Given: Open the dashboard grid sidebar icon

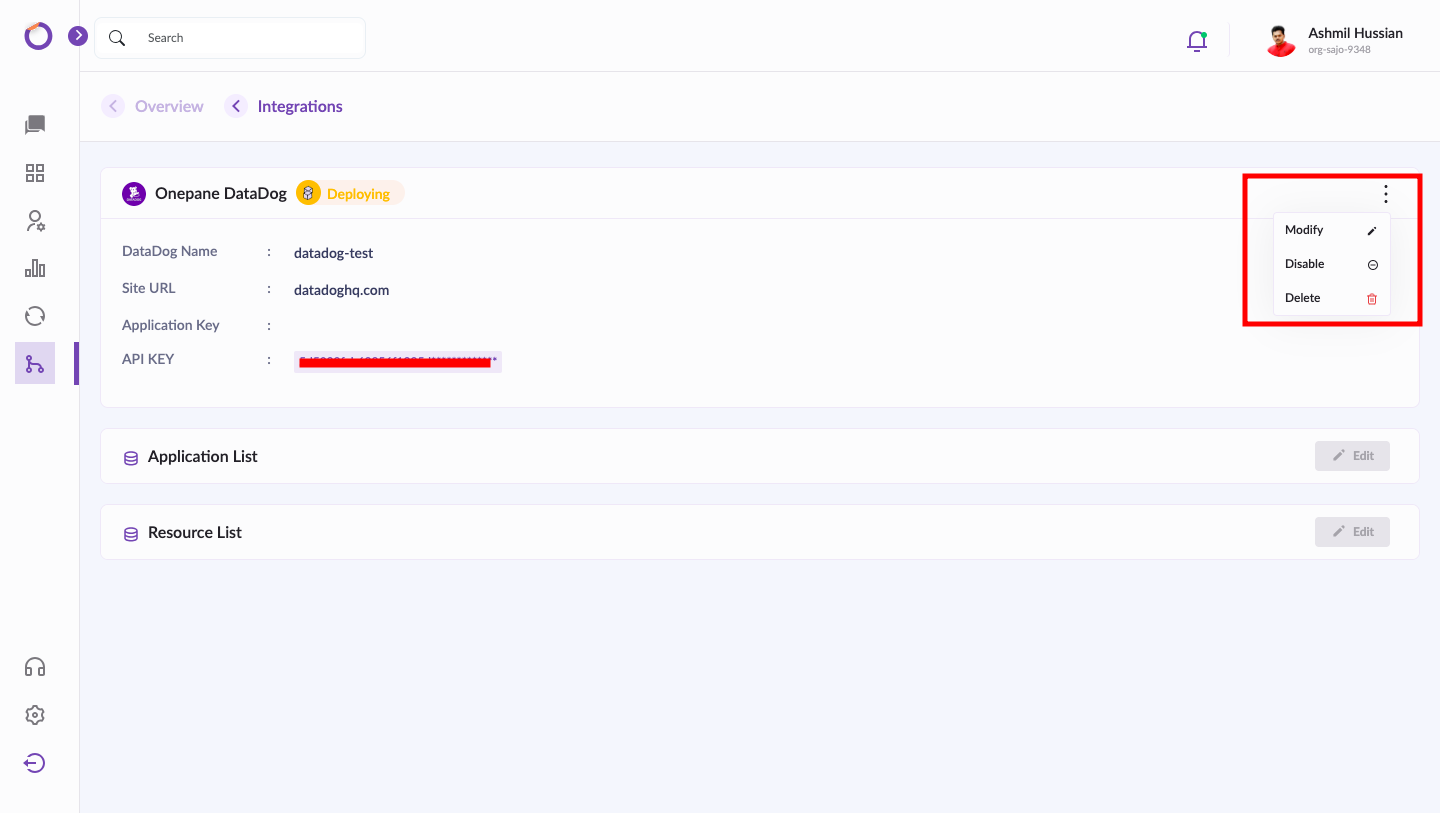Looking at the screenshot, I should coord(35,173).
